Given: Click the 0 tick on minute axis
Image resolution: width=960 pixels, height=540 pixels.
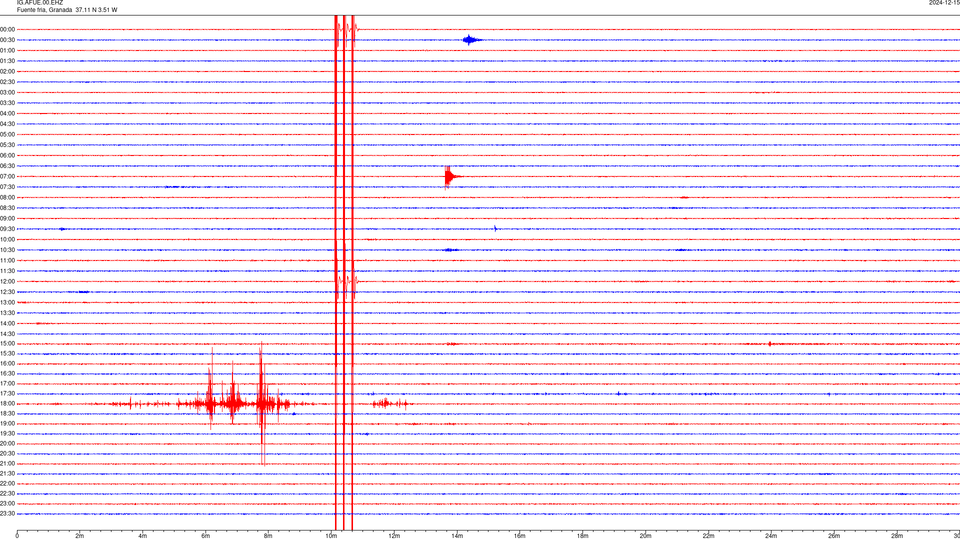Looking at the screenshot, I should pos(17,536).
